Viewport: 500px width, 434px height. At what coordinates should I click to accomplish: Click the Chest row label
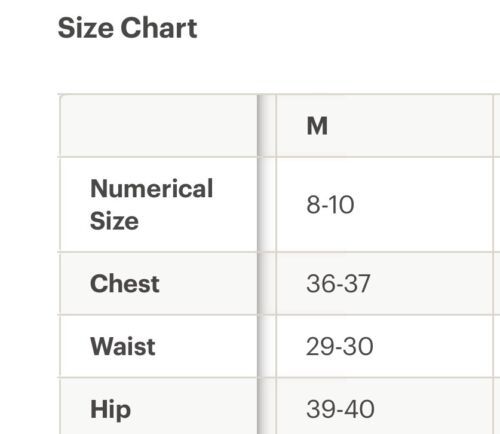[x=125, y=284]
